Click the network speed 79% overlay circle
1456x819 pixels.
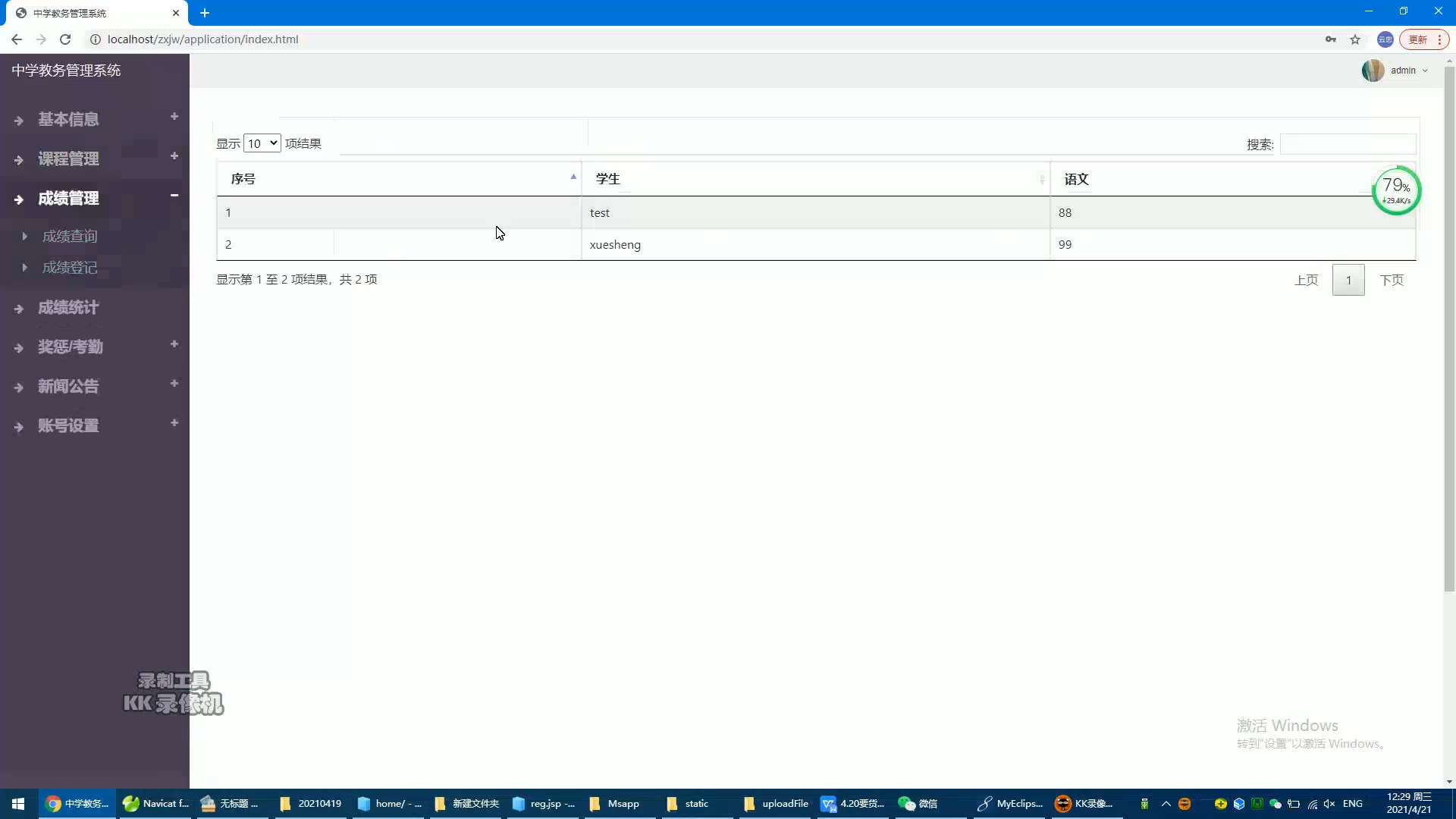[1396, 190]
